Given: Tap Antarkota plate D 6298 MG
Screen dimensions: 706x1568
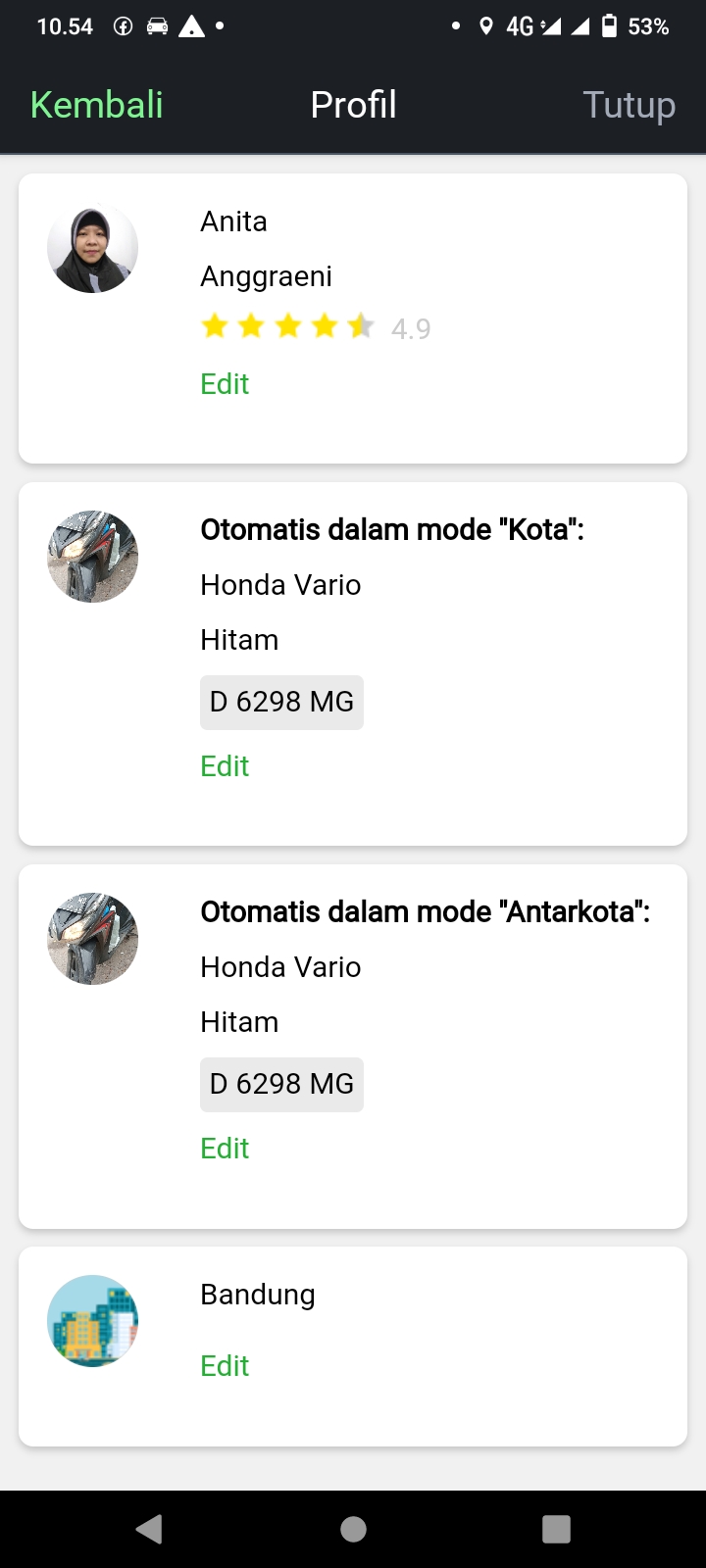Looking at the screenshot, I should coord(281,1084).
